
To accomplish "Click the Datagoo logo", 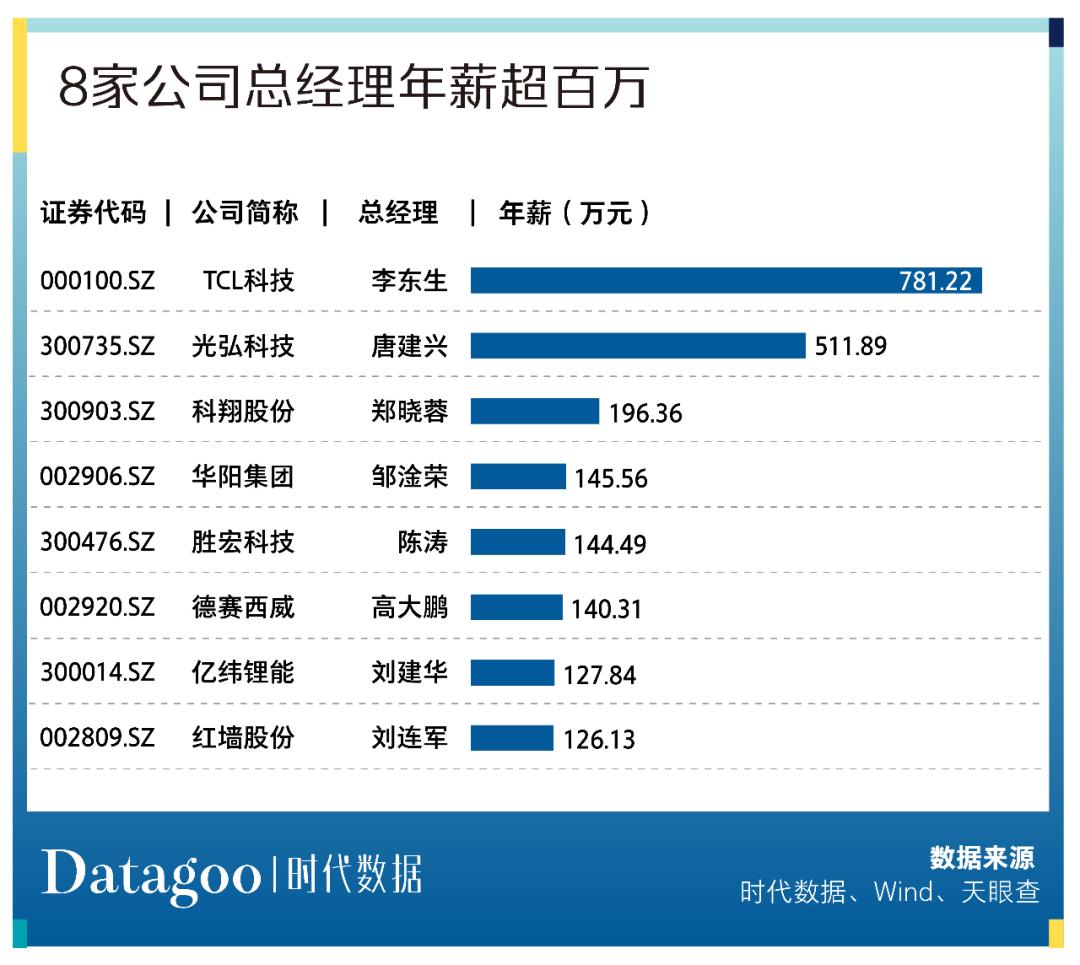I will coord(152,876).
